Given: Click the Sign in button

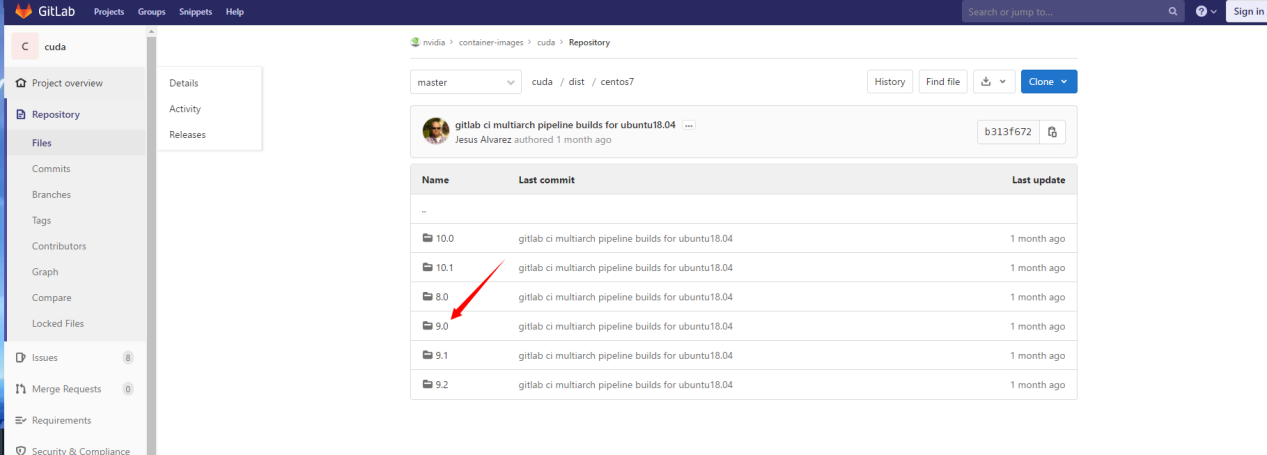Looking at the screenshot, I should pos(1247,12).
